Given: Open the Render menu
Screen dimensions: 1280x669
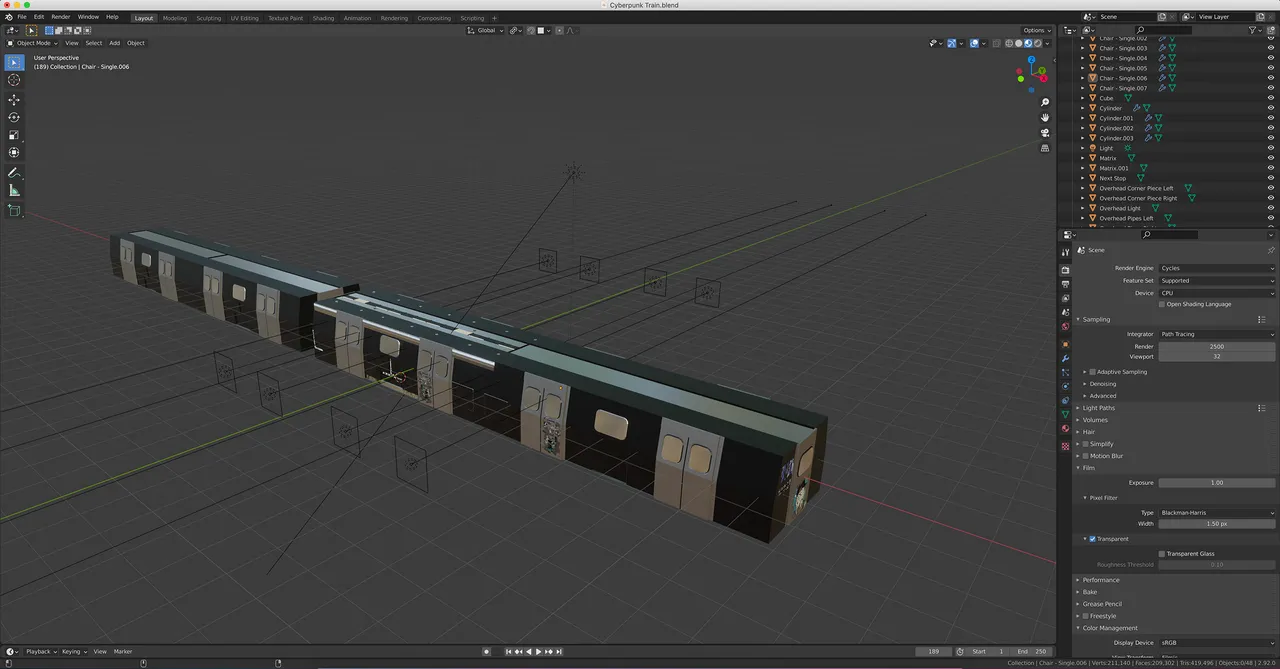Looking at the screenshot, I should tap(61, 17).
